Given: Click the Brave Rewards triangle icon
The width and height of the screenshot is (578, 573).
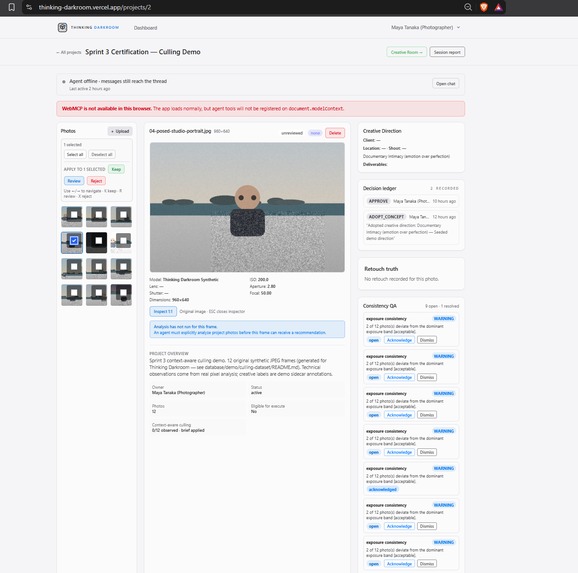Looking at the screenshot, I should point(498,7).
